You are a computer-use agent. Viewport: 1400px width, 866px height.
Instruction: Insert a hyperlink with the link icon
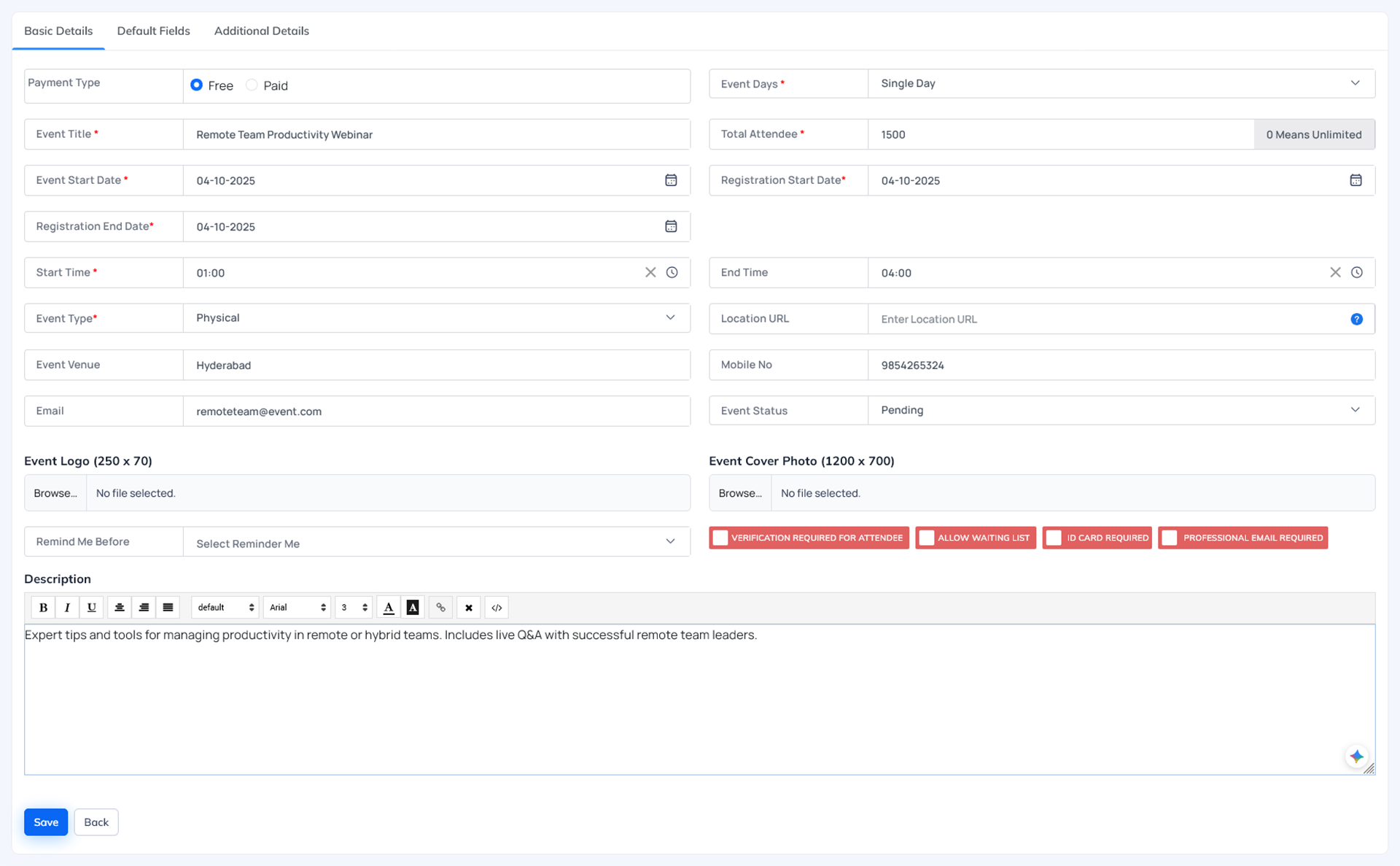(x=440, y=607)
